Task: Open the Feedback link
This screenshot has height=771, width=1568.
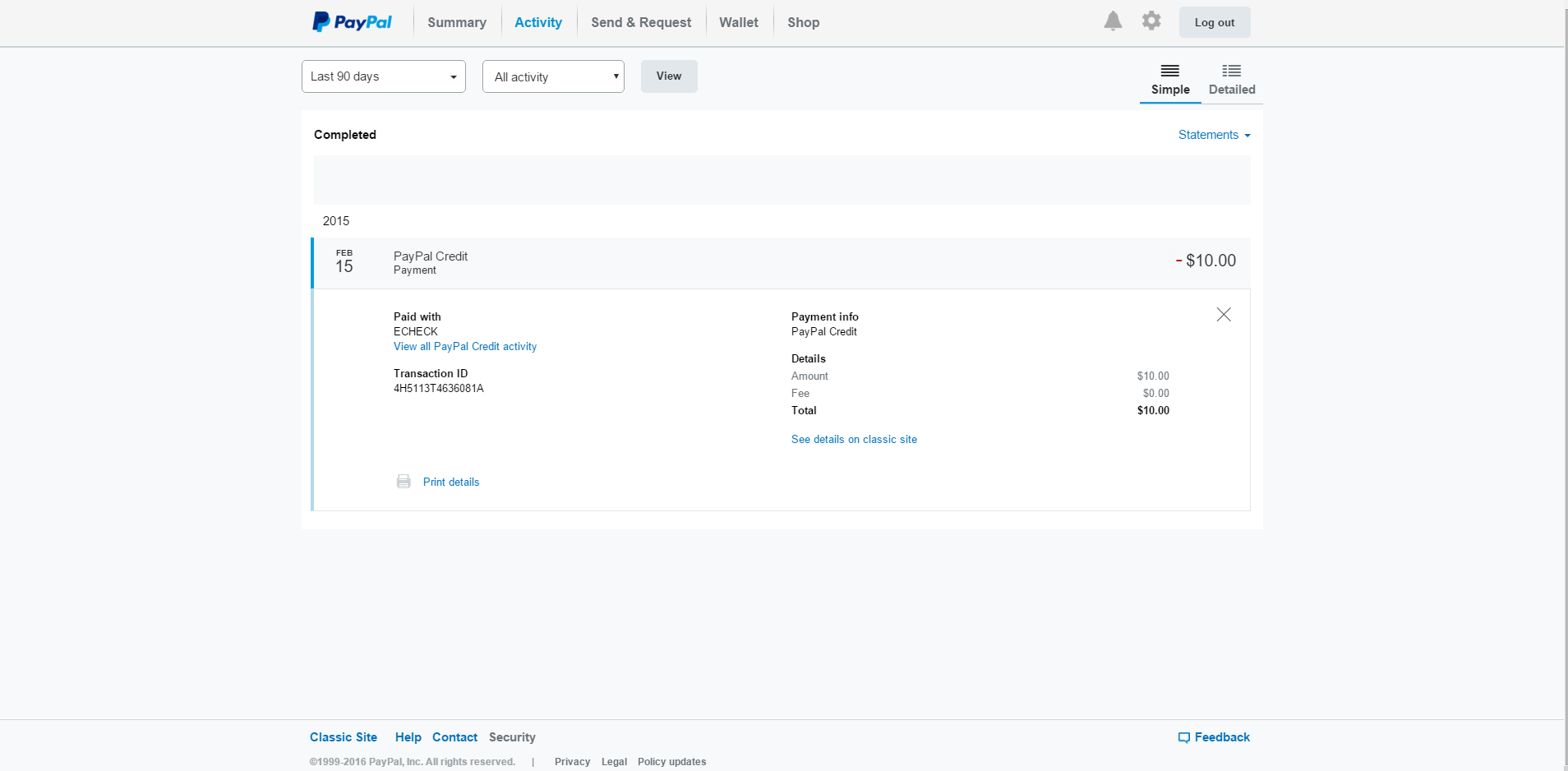Action: (x=1214, y=737)
